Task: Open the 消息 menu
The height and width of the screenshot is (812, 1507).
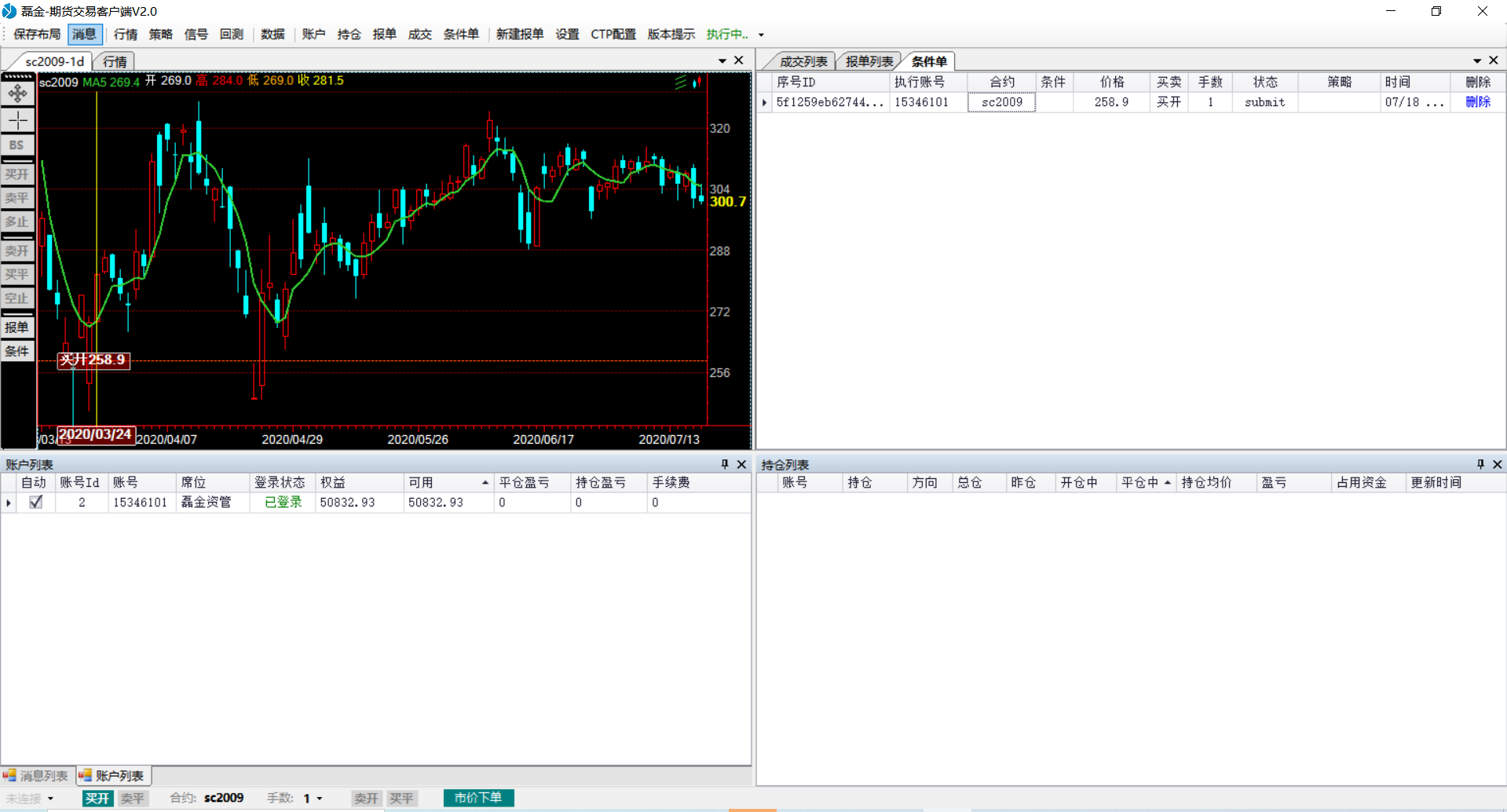Action: [85, 35]
